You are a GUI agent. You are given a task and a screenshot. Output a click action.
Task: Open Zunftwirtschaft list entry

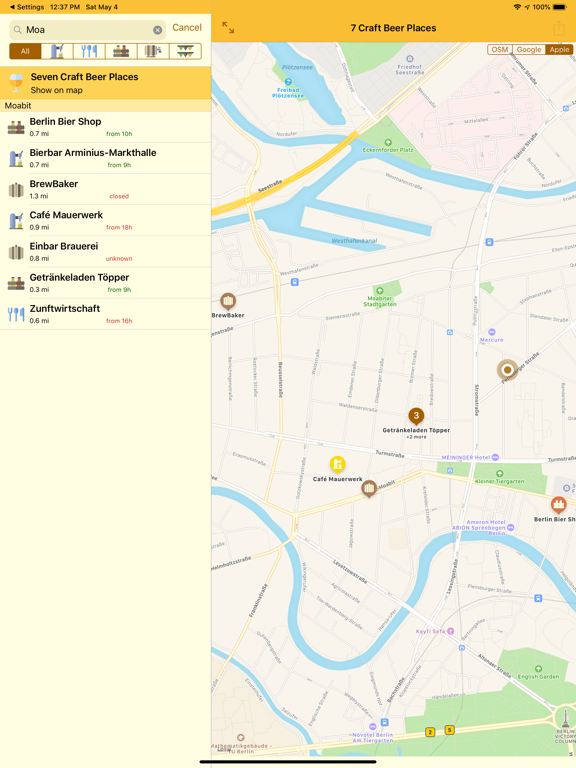pyautogui.click(x=105, y=314)
